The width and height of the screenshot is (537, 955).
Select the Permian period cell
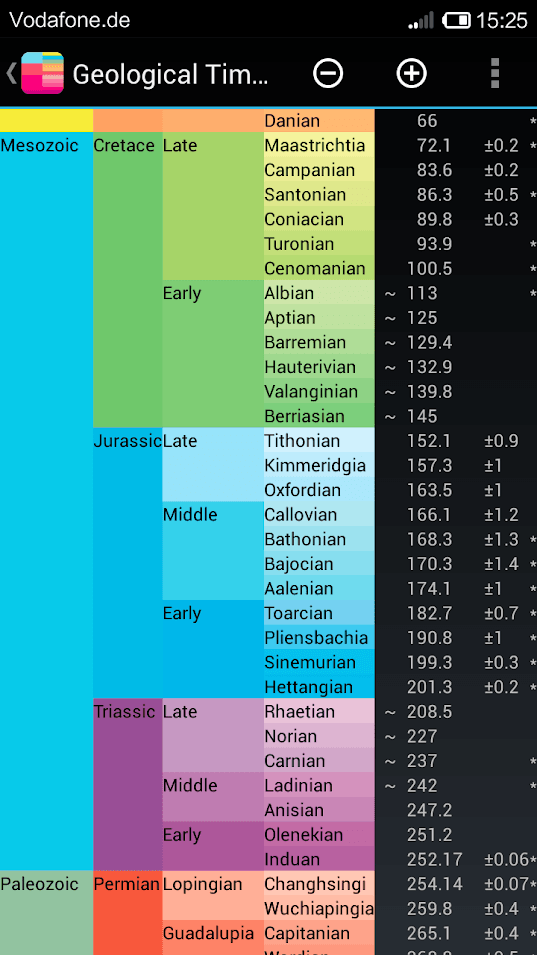tap(128, 913)
